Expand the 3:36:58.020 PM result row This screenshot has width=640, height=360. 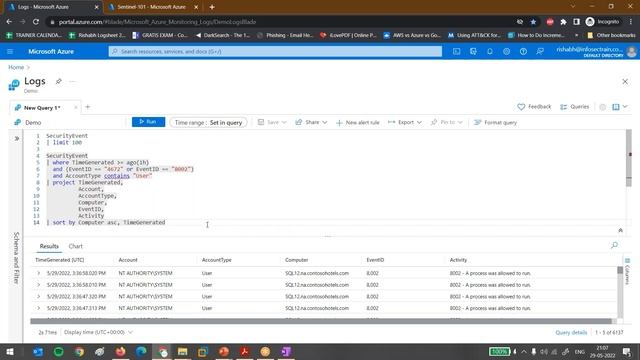pos(39,273)
